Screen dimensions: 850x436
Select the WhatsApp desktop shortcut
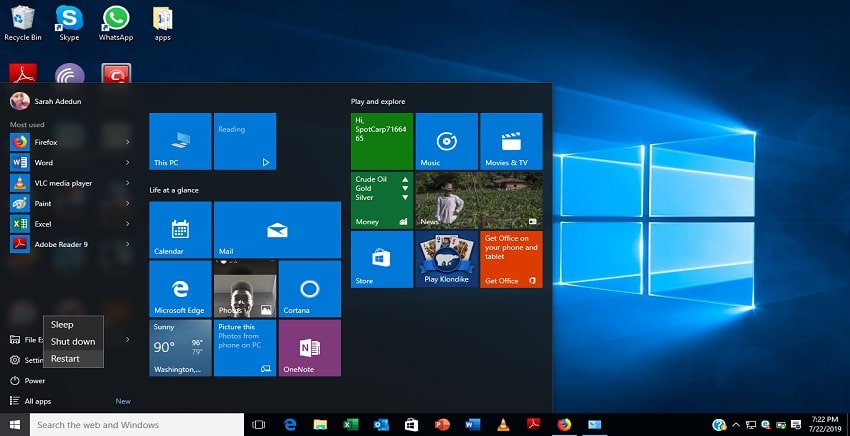pyautogui.click(x=116, y=23)
